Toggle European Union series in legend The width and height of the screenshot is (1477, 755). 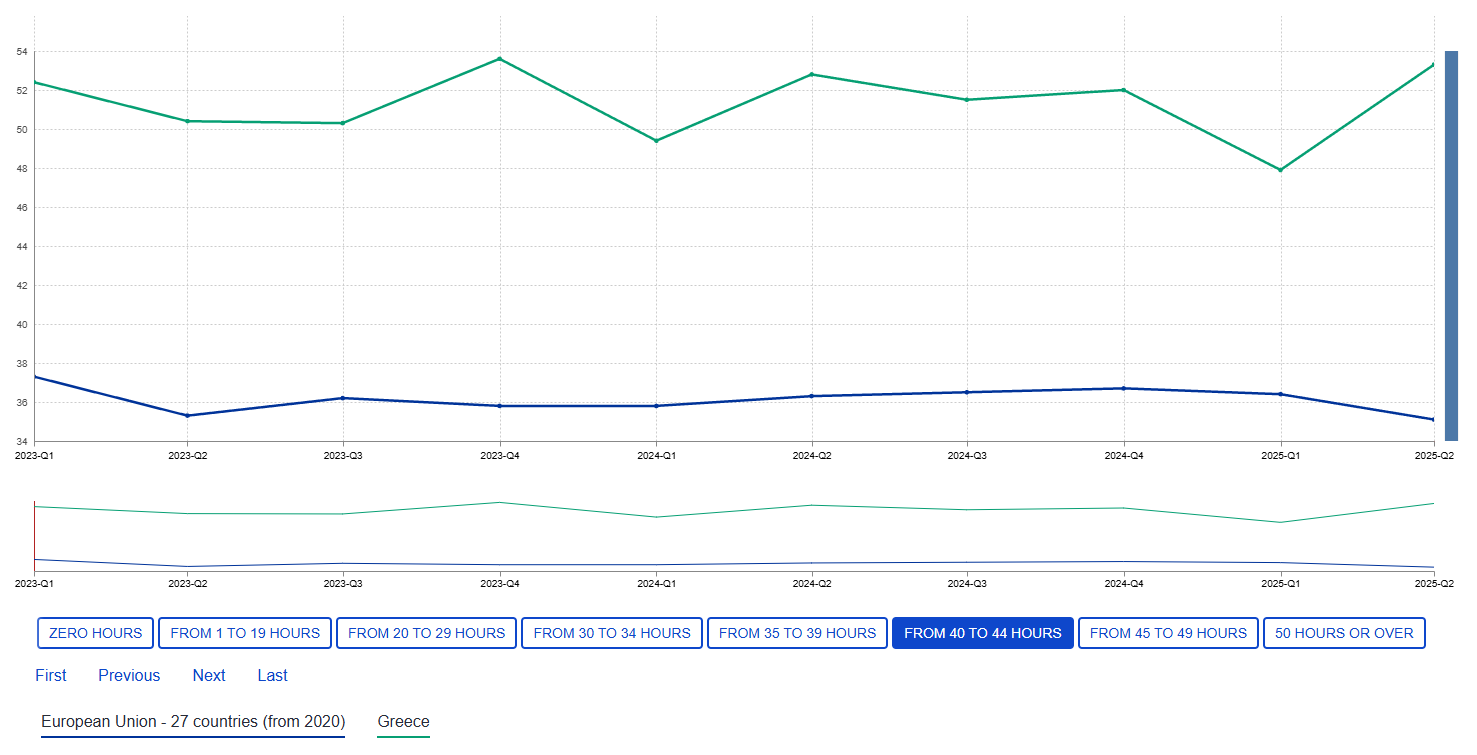193,722
